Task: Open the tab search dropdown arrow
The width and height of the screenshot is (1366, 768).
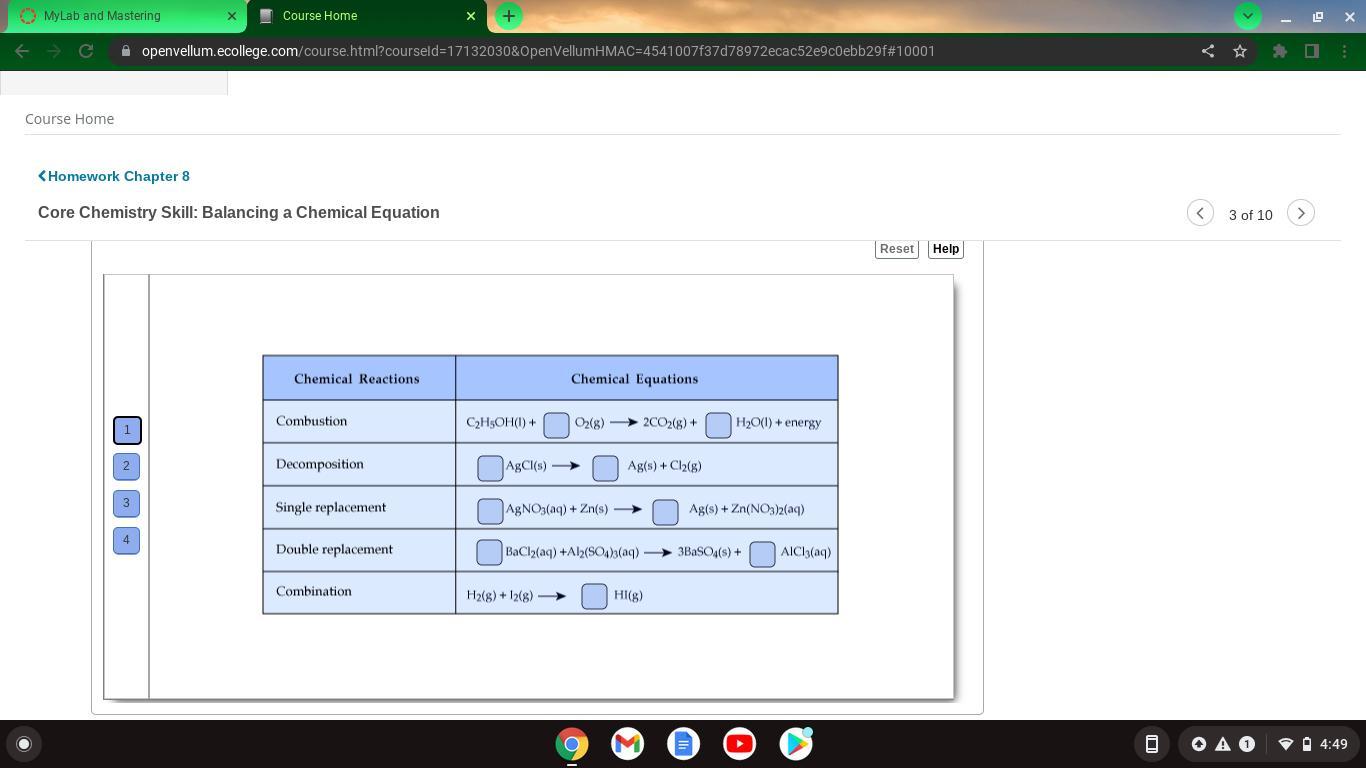Action: pos(1247,16)
